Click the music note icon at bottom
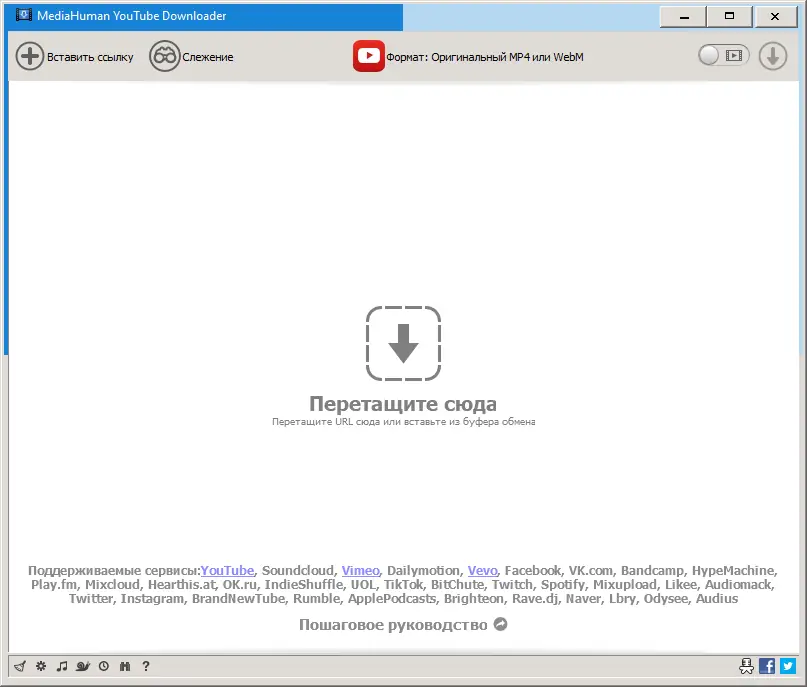The height and width of the screenshot is (687, 807). click(62, 666)
